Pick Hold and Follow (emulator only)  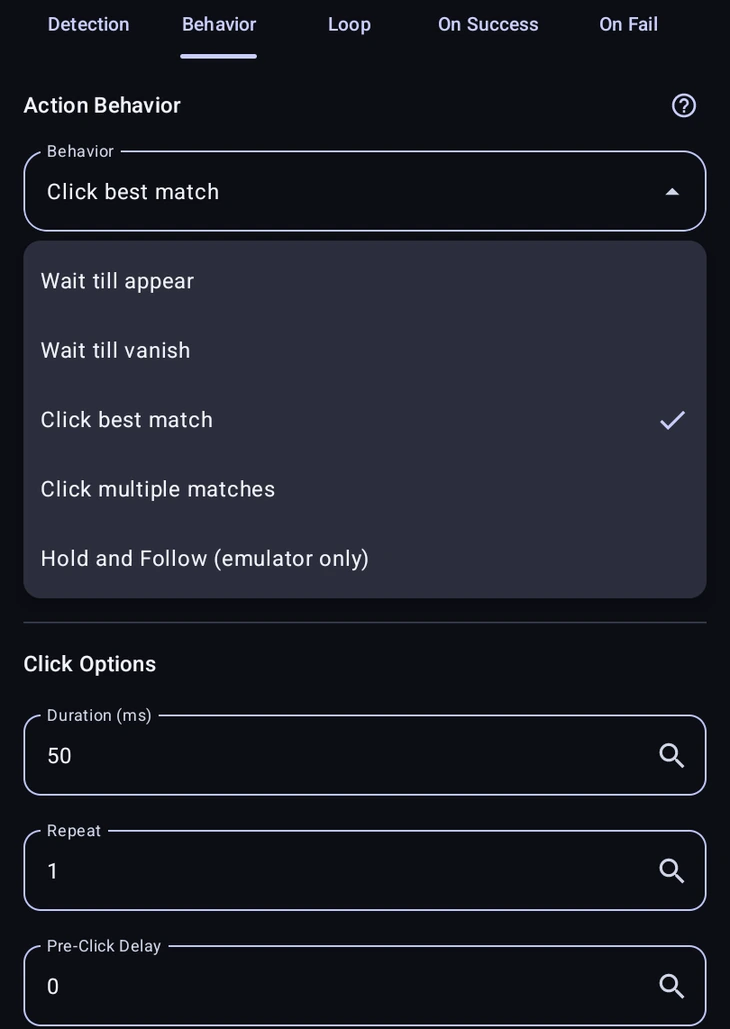click(365, 559)
